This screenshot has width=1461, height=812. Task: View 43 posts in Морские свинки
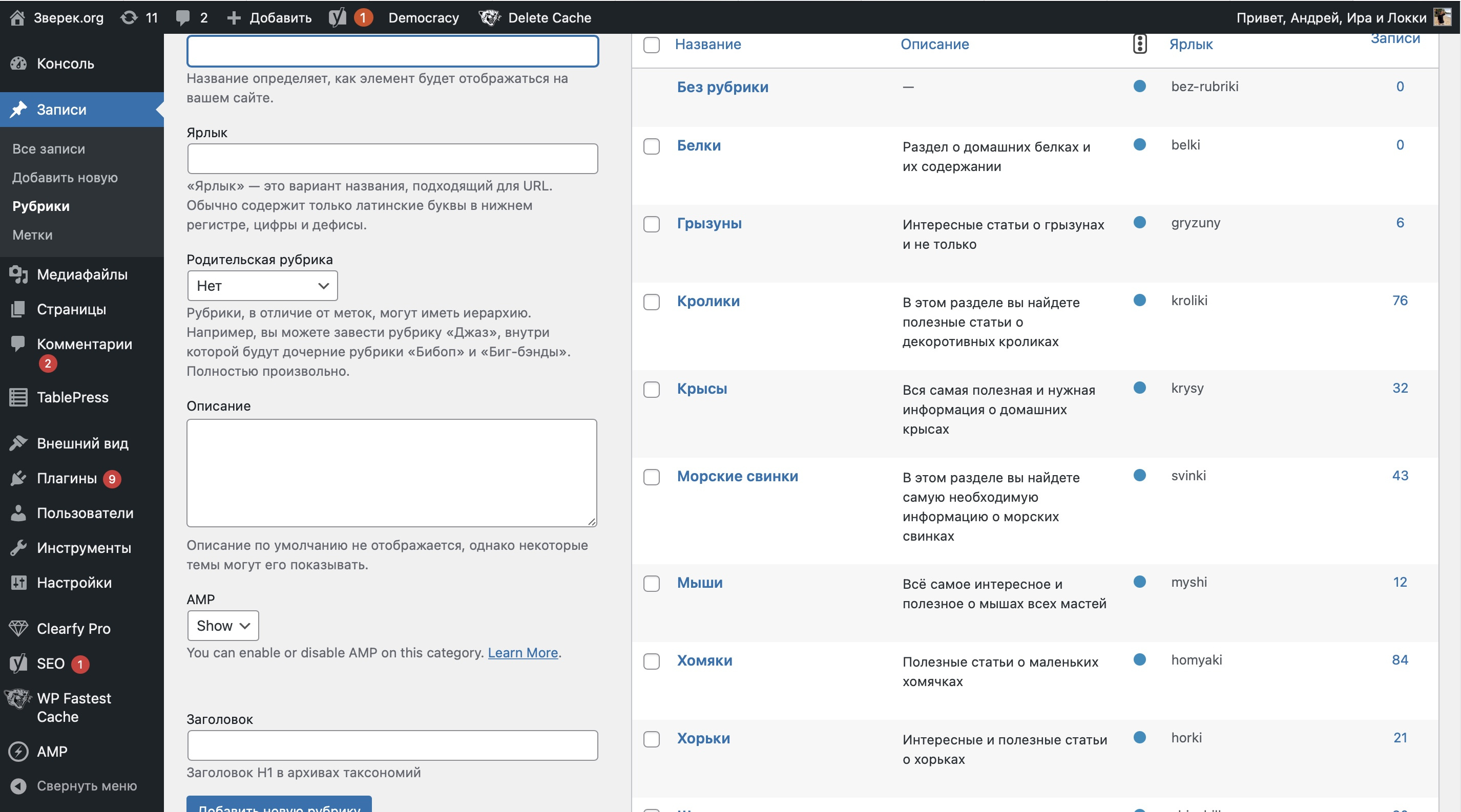point(1400,476)
